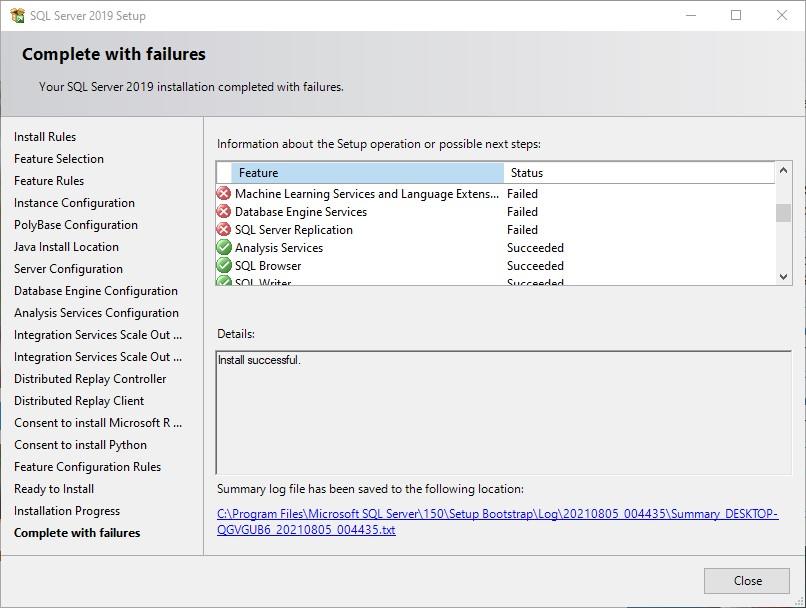Click success icon beside SQL Browser
This screenshot has height=608, width=806.
coord(224,266)
